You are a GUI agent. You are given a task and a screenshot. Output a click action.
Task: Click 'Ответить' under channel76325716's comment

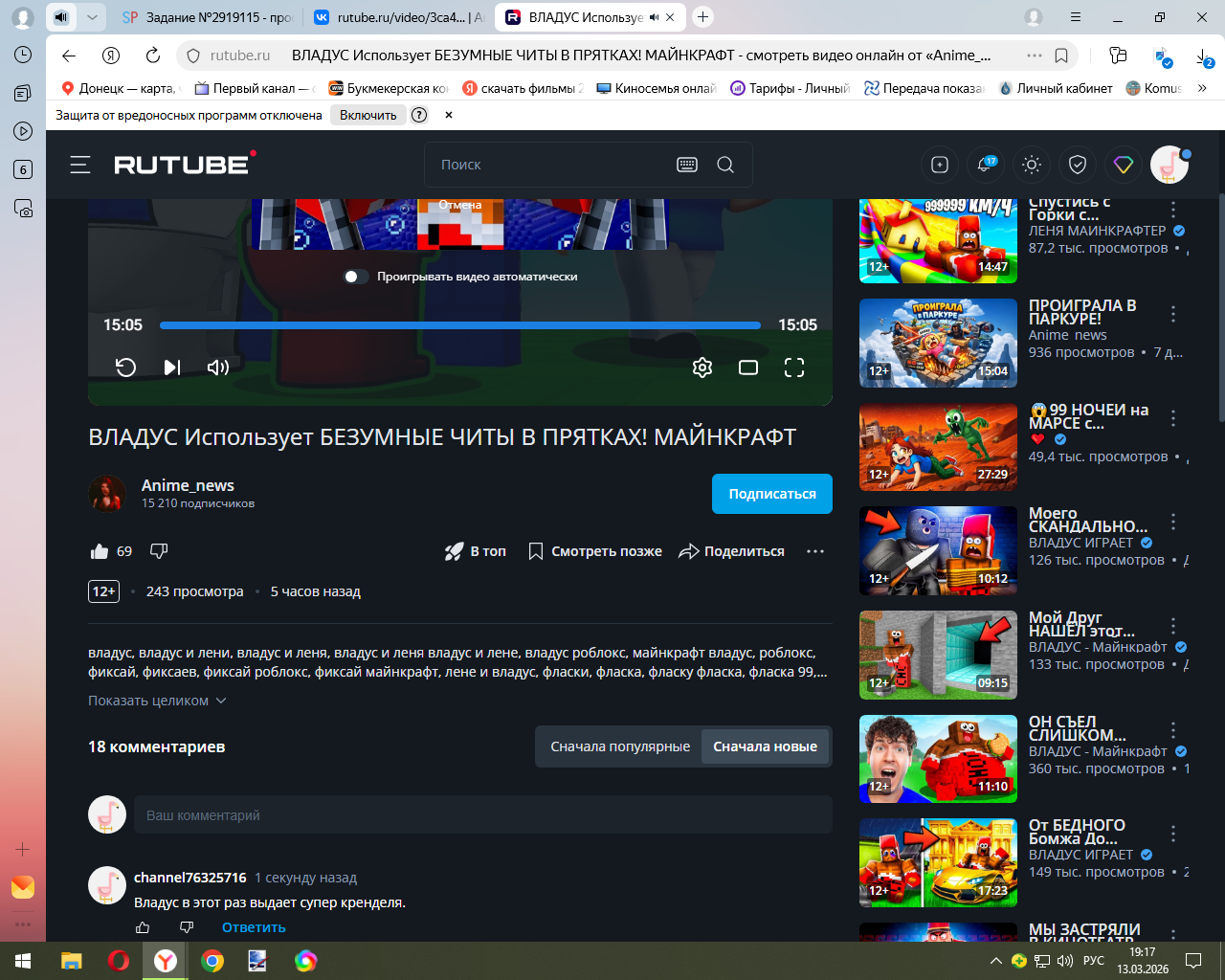click(254, 927)
